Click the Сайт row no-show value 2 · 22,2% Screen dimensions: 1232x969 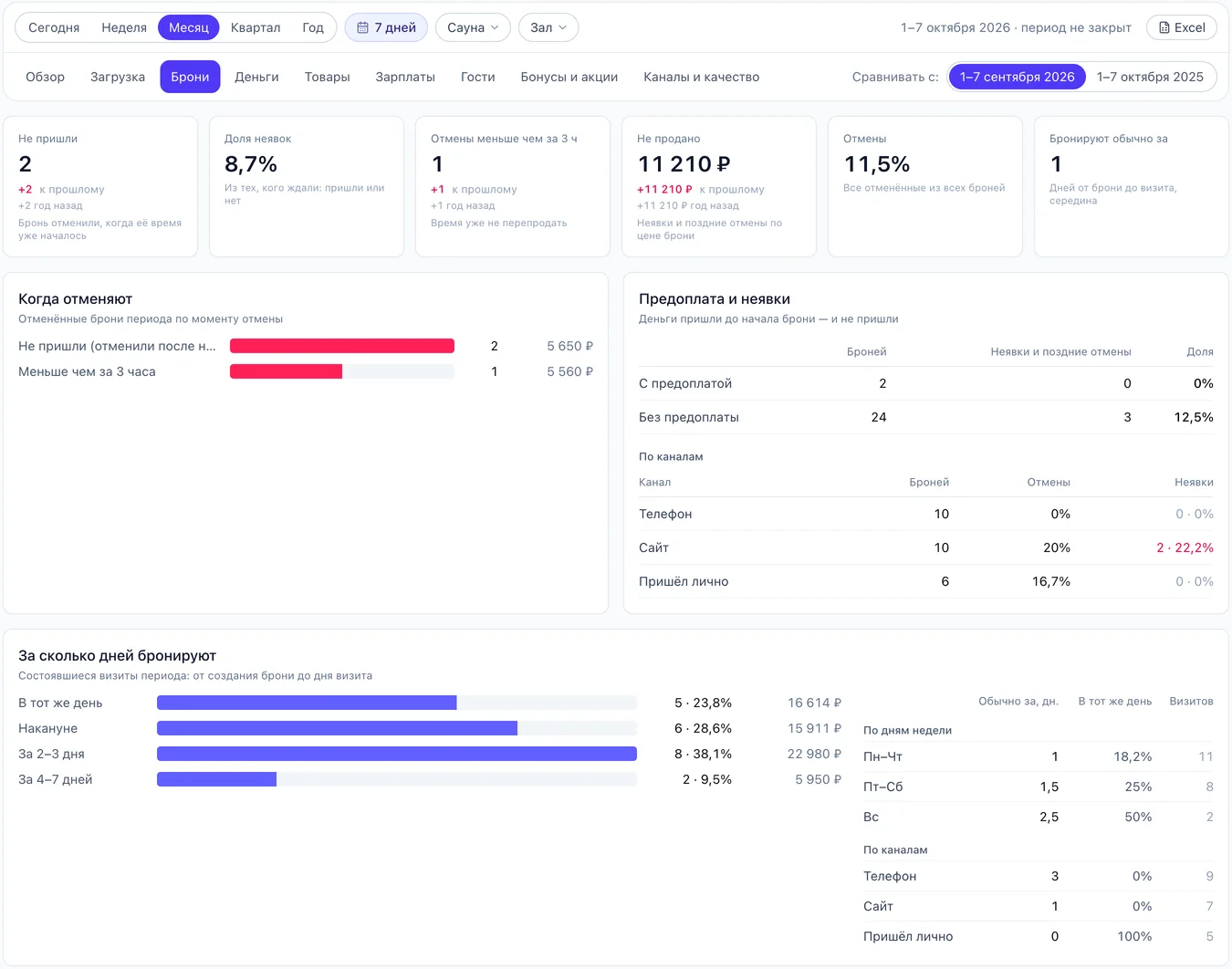1185,547
